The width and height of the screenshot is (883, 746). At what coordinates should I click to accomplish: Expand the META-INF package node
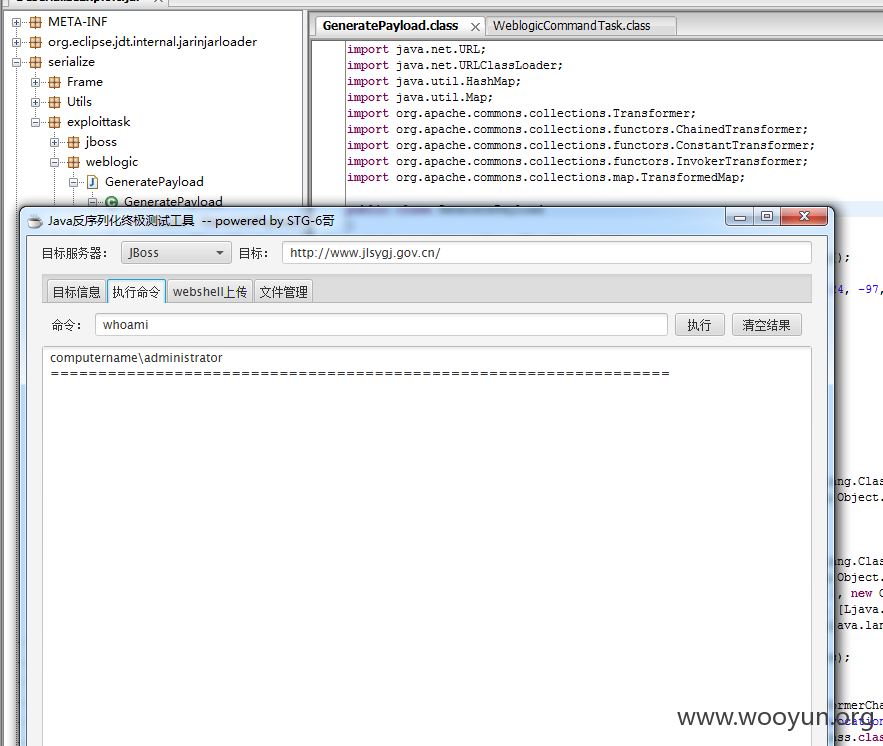[x=16, y=23]
